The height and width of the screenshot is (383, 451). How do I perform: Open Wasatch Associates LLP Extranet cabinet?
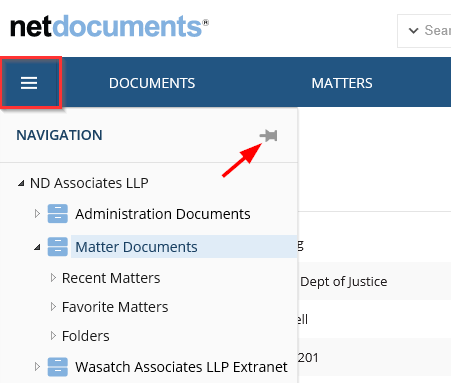181,367
